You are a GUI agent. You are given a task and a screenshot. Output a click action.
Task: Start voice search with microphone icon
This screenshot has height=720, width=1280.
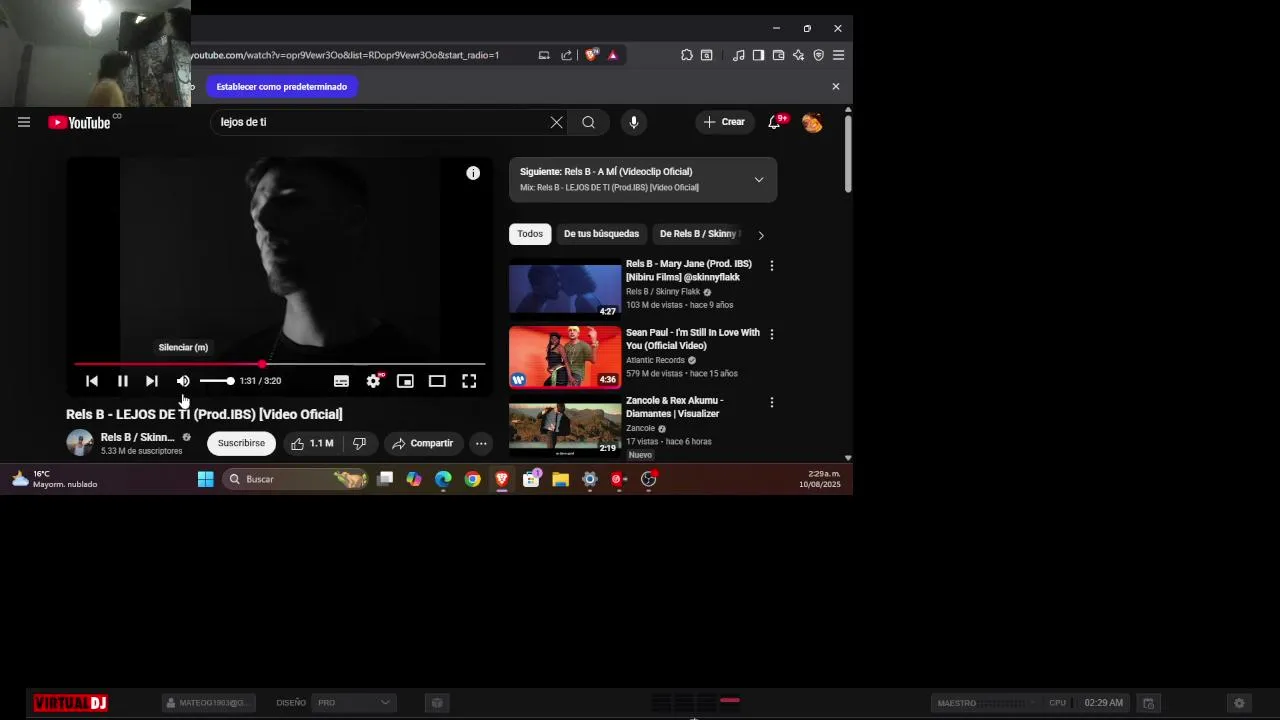634,122
